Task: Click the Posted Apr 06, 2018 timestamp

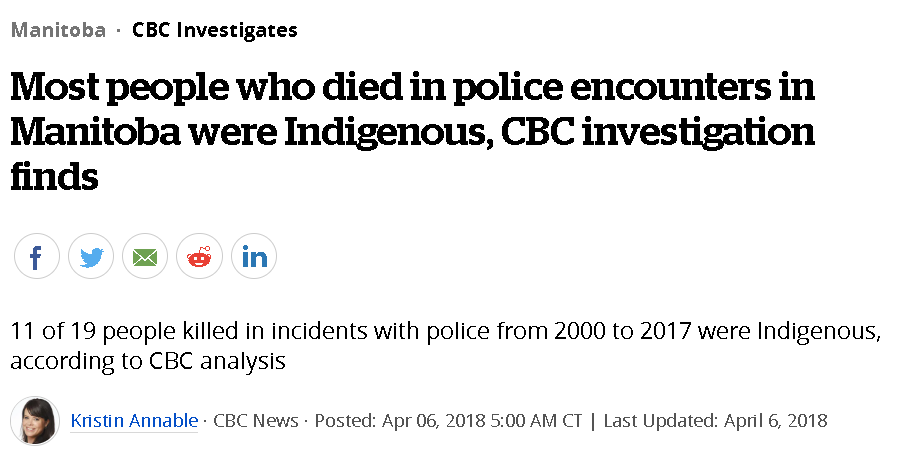Action: 448,421
